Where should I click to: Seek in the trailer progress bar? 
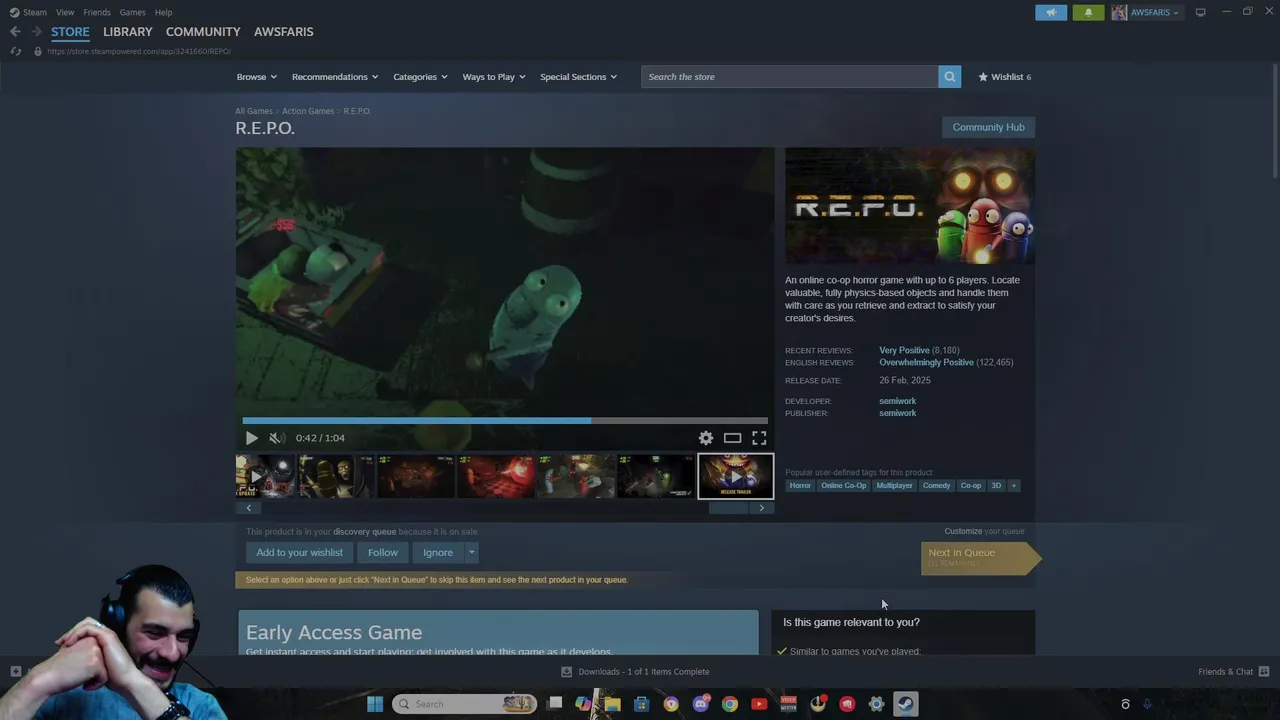pyautogui.click(x=505, y=421)
